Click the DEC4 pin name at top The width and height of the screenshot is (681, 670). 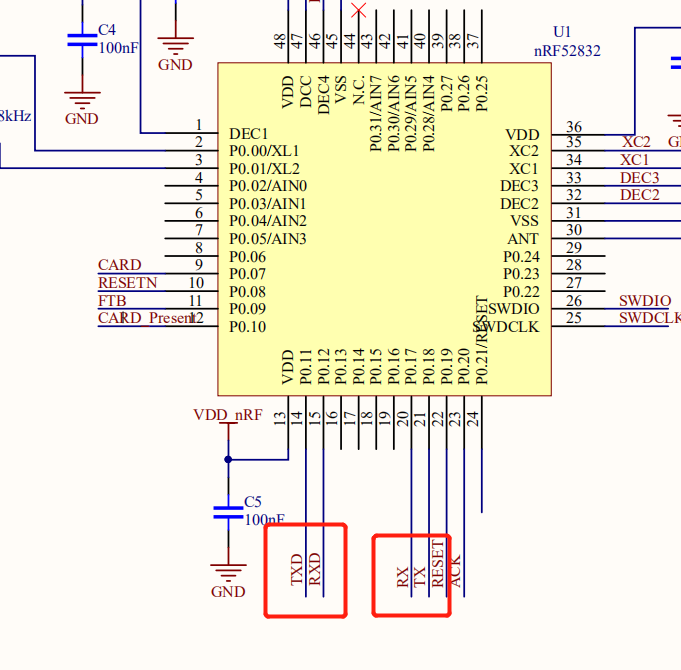point(323,95)
